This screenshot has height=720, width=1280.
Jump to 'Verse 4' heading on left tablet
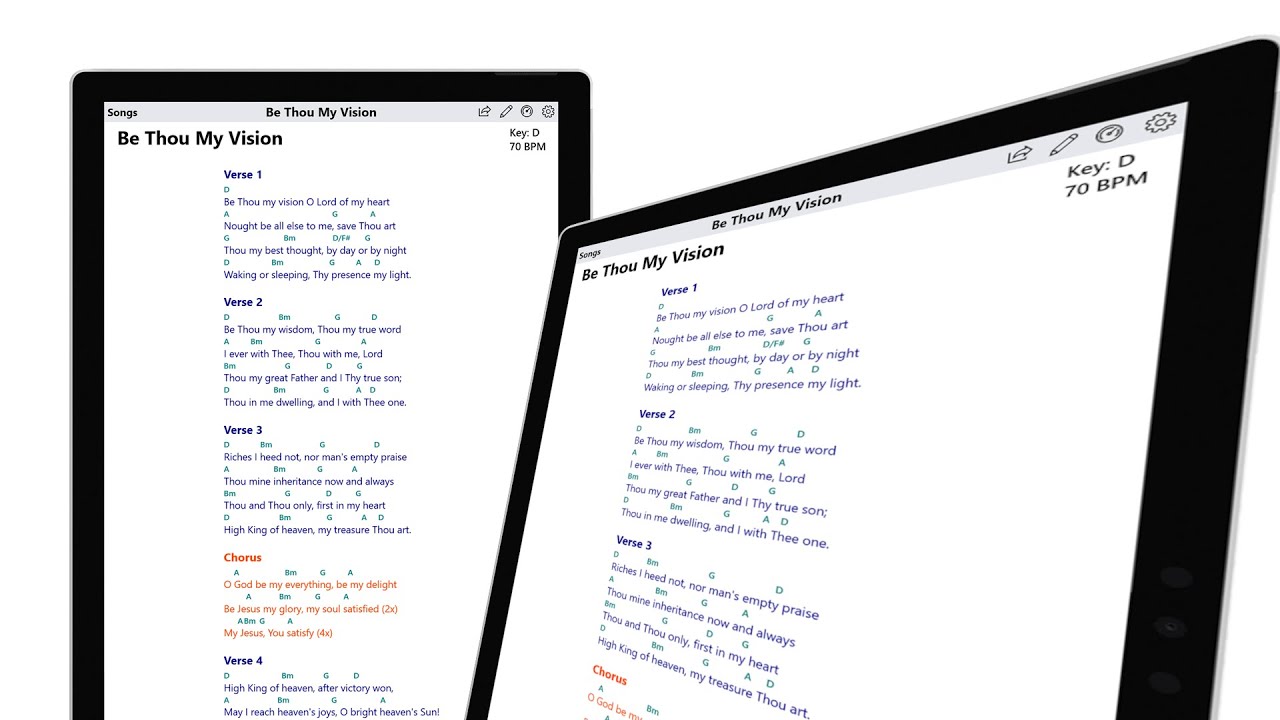[x=243, y=661]
